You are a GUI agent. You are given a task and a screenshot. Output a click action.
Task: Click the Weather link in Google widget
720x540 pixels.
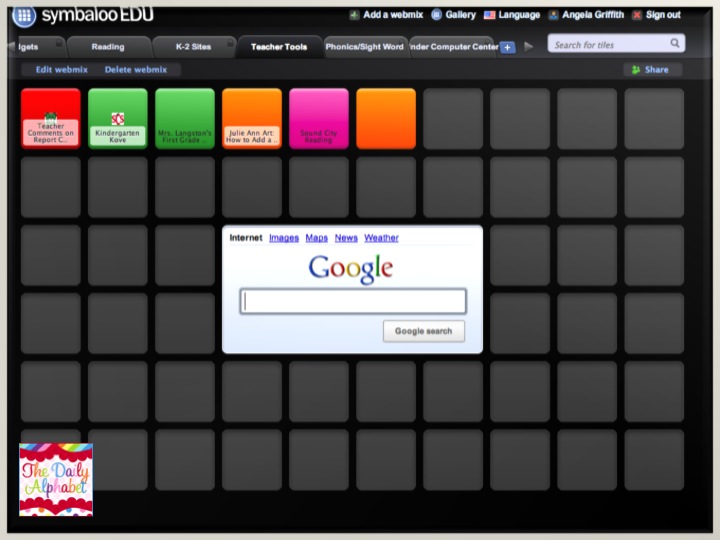pyautogui.click(x=381, y=238)
